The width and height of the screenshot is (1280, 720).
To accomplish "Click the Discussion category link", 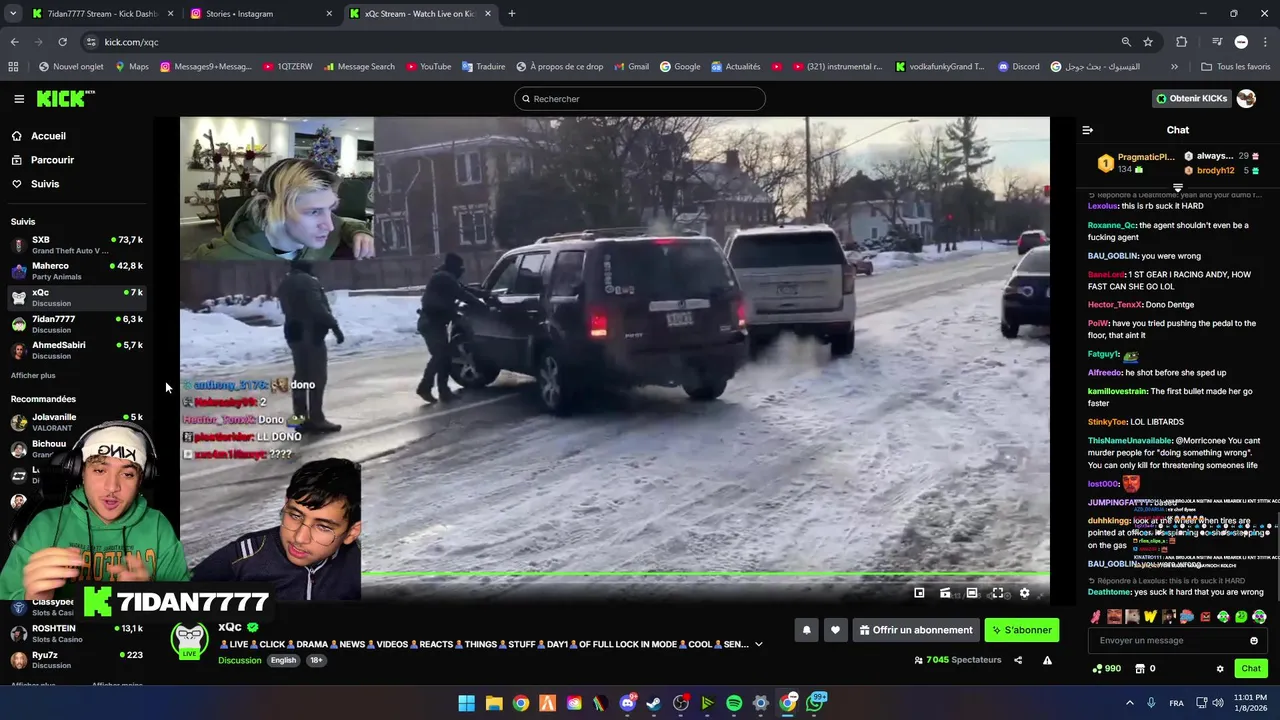I will pyautogui.click(x=239, y=660).
